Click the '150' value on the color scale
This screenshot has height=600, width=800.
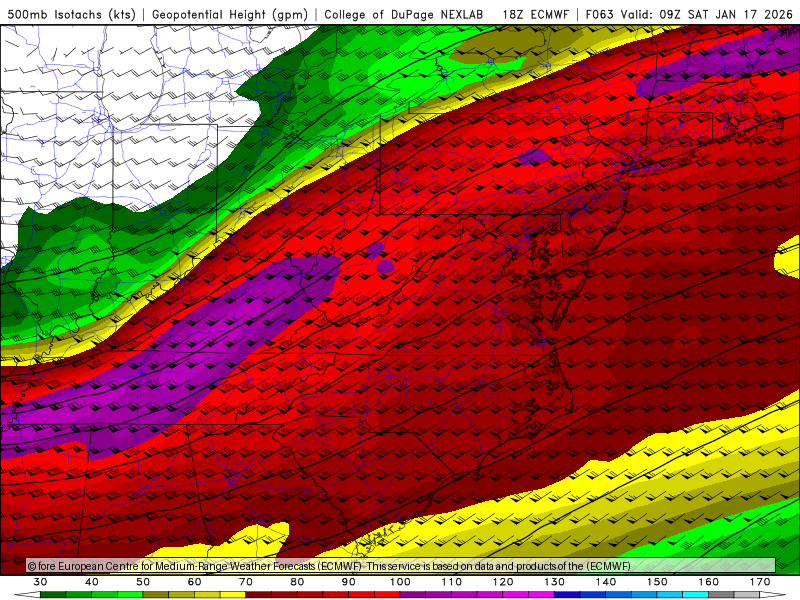pos(657,582)
